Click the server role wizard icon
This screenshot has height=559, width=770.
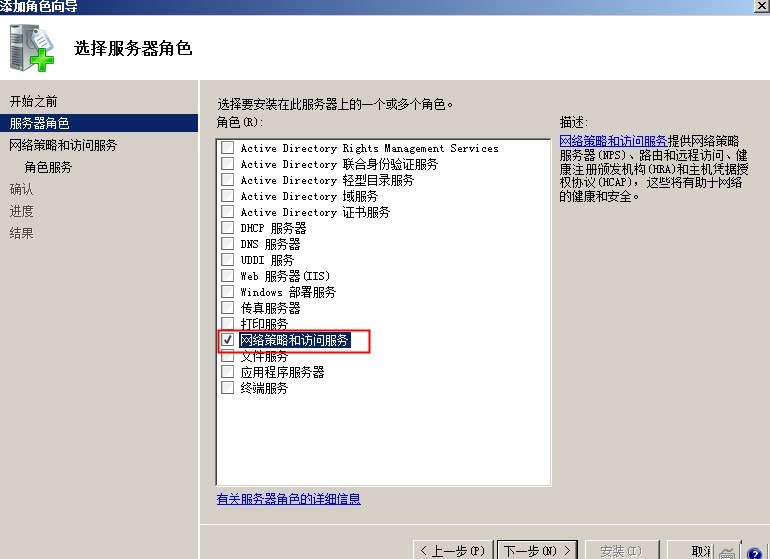(32, 48)
